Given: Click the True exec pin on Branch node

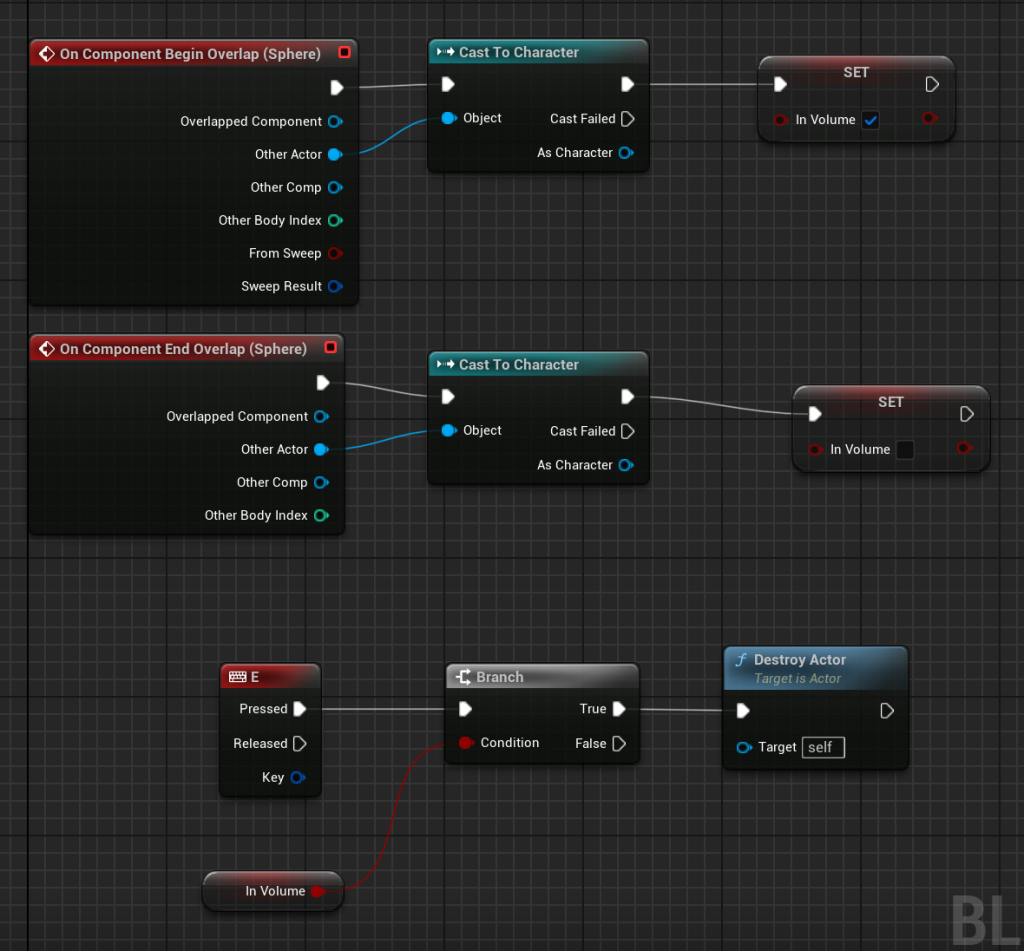Looking at the screenshot, I should pyautogui.click(x=619, y=709).
